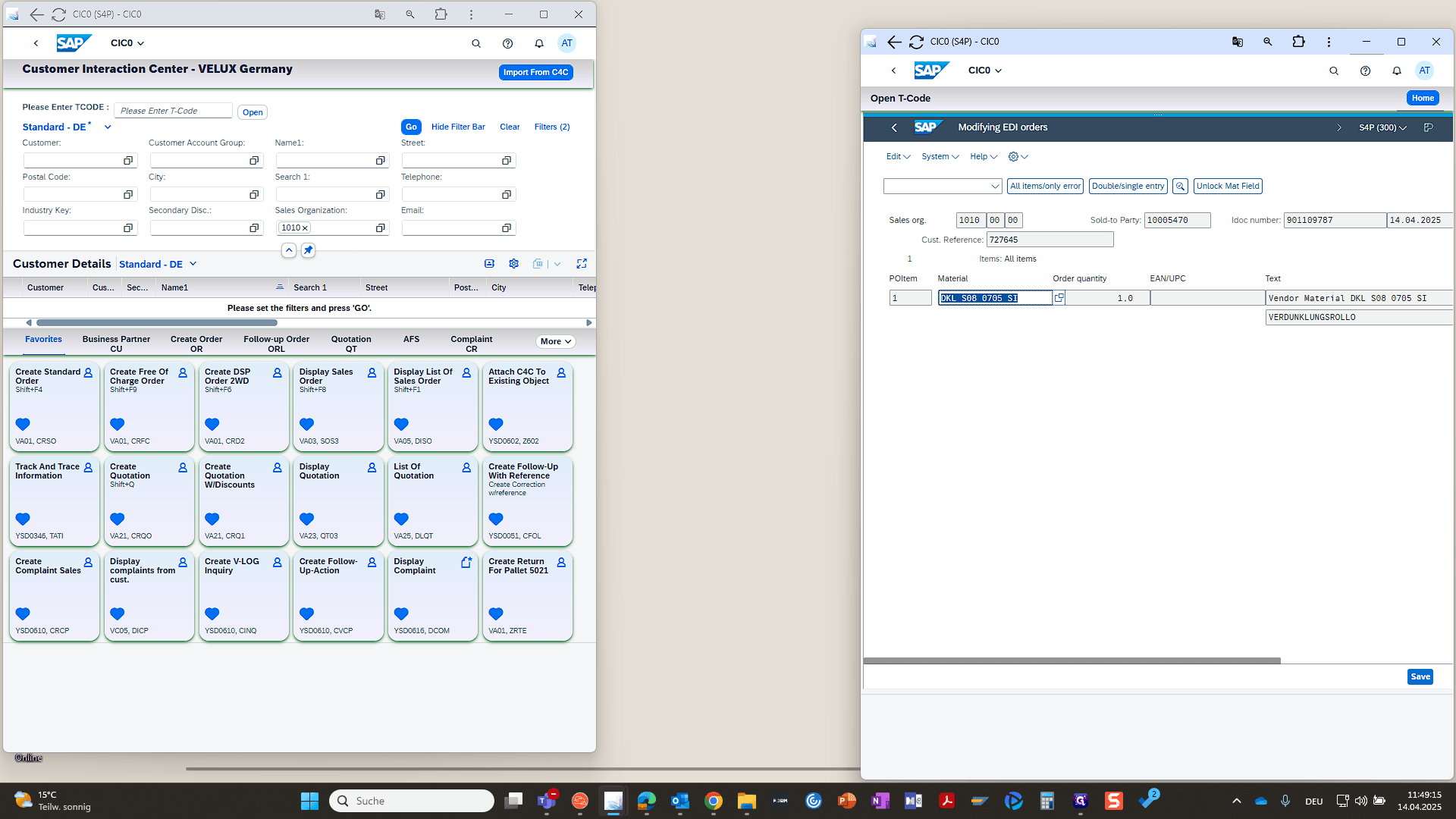Viewport: 1456px width, 819px height.
Task: Open the S4P (300) system dropdown
Action: (x=1382, y=127)
